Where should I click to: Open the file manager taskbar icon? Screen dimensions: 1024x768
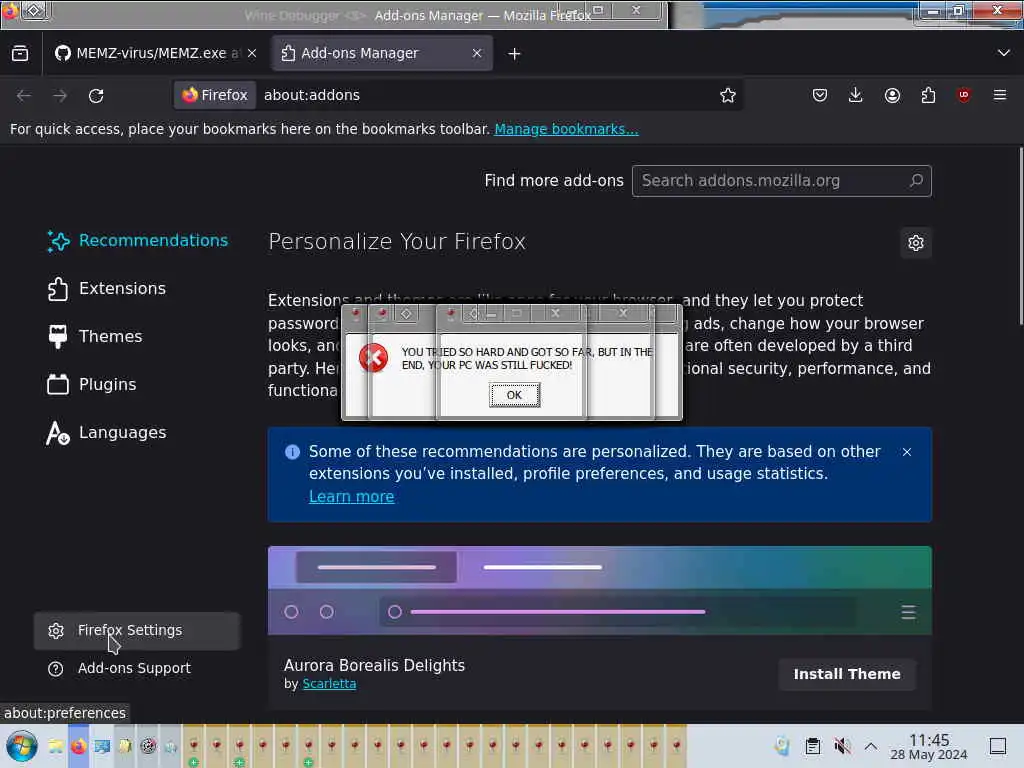[x=56, y=746]
